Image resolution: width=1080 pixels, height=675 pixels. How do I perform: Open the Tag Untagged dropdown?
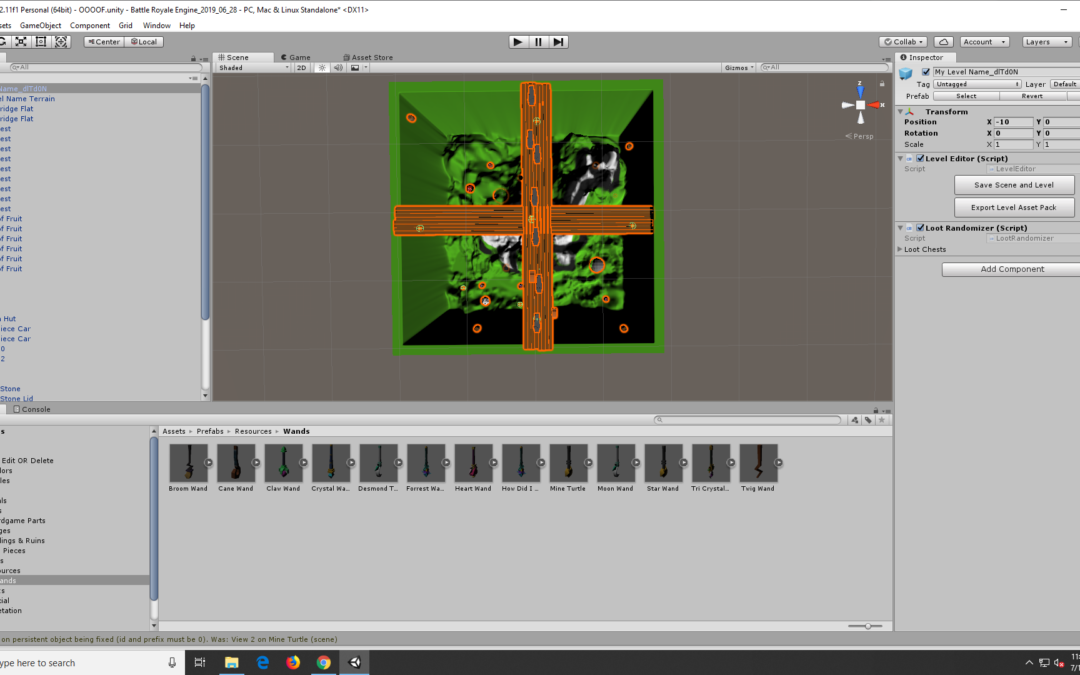click(977, 84)
